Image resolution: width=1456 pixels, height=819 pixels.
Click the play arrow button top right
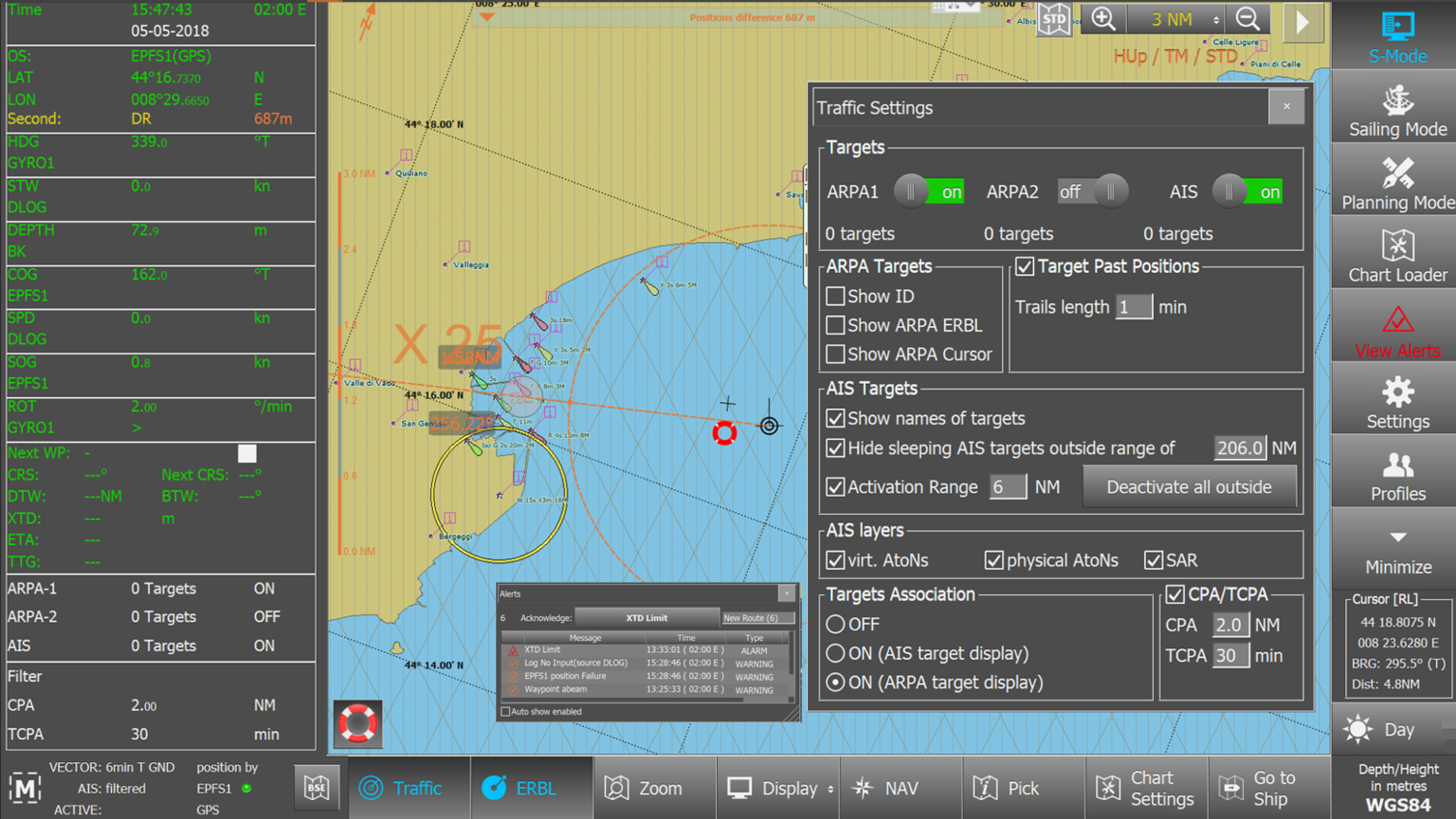[x=1302, y=21]
